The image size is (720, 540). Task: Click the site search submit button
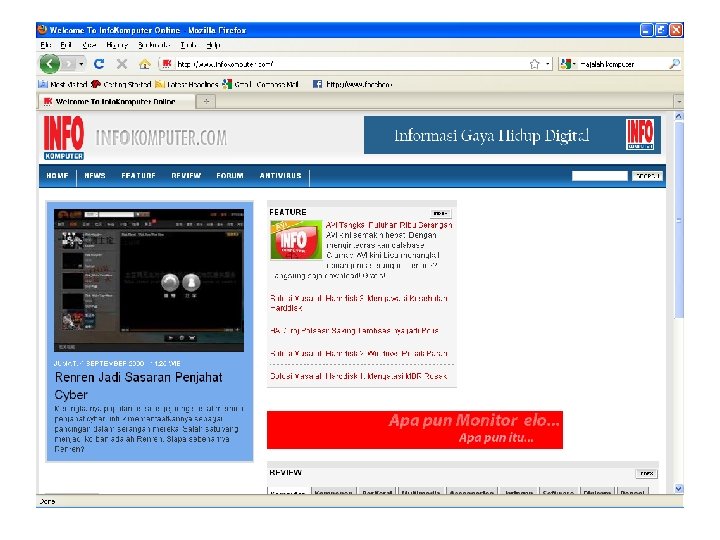tap(647, 176)
